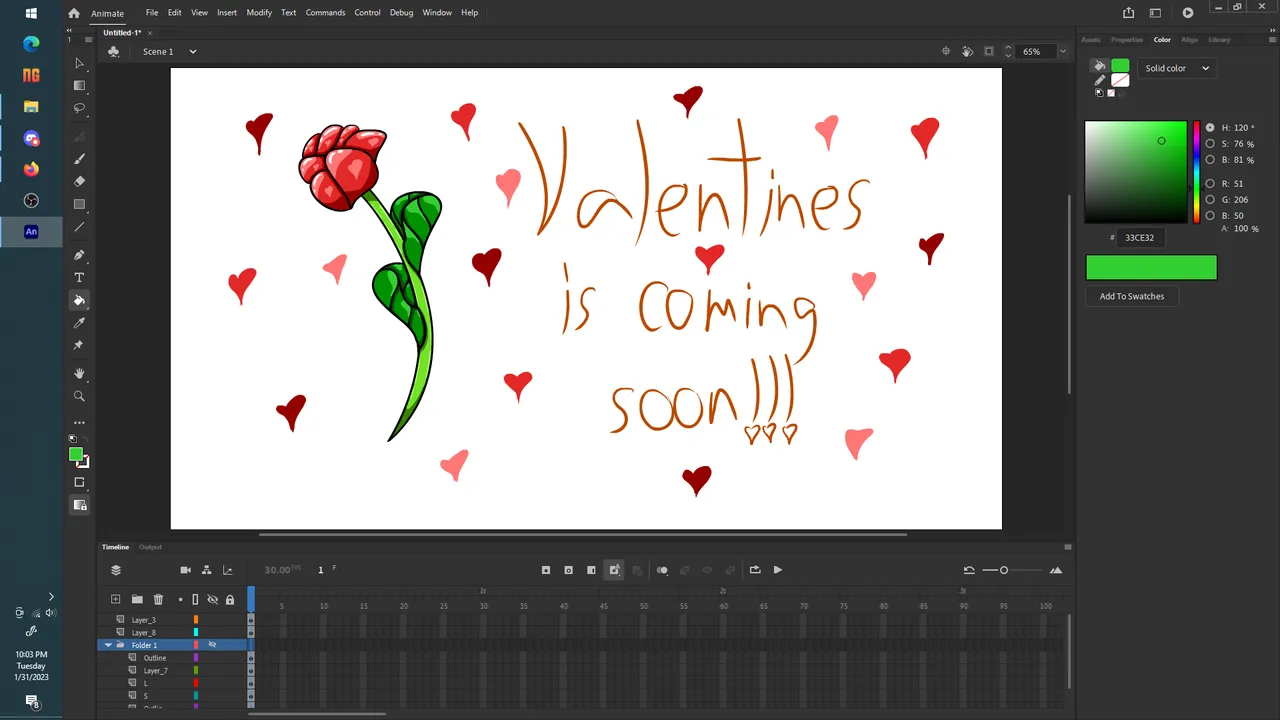Select the Paint Bucket tool
The width and height of the screenshot is (1280, 720).
[80, 300]
